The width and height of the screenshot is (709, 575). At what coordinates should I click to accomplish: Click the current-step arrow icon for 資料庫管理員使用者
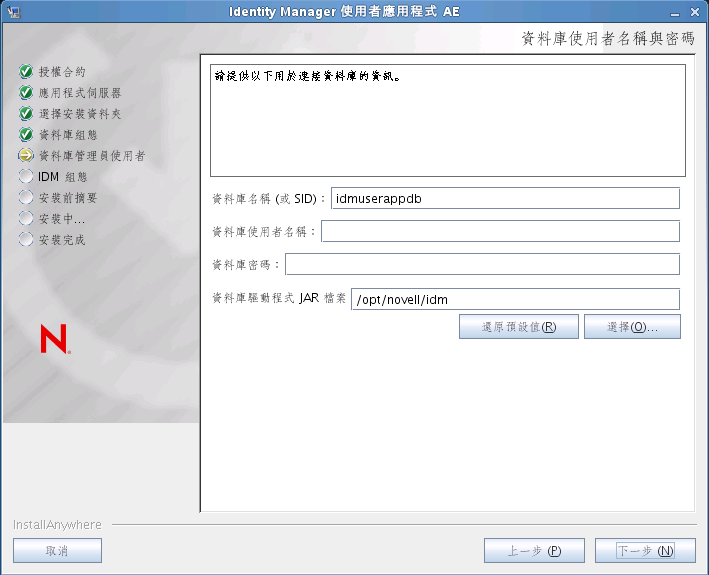[26, 155]
